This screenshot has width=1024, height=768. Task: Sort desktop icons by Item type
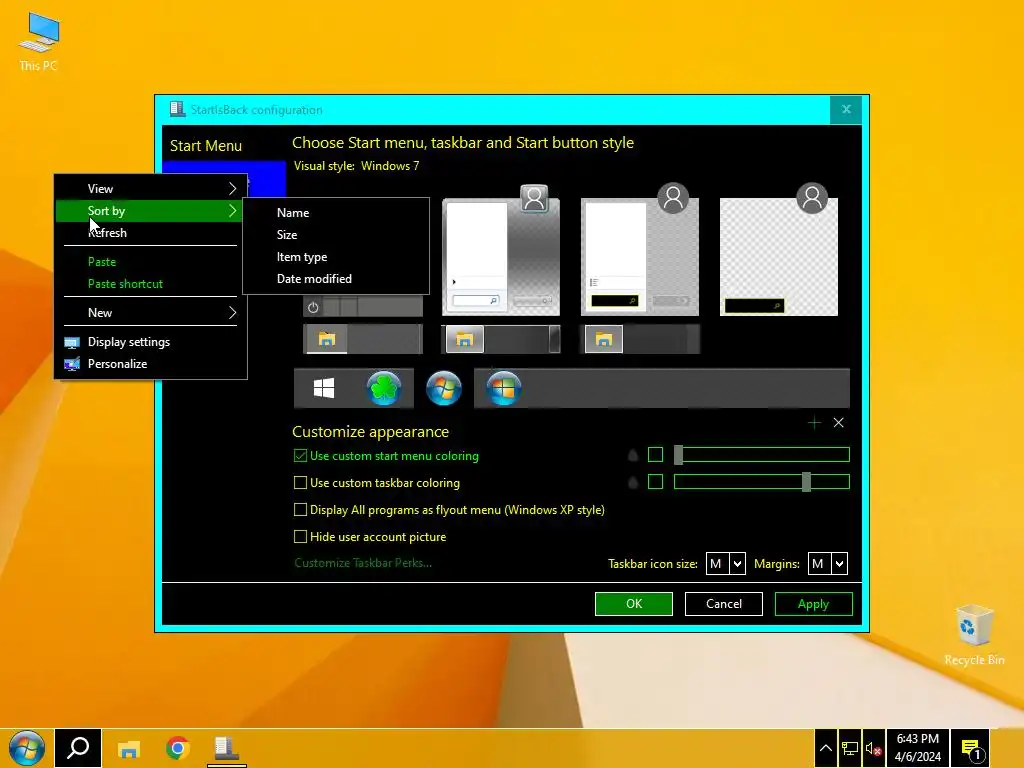(x=336, y=257)
